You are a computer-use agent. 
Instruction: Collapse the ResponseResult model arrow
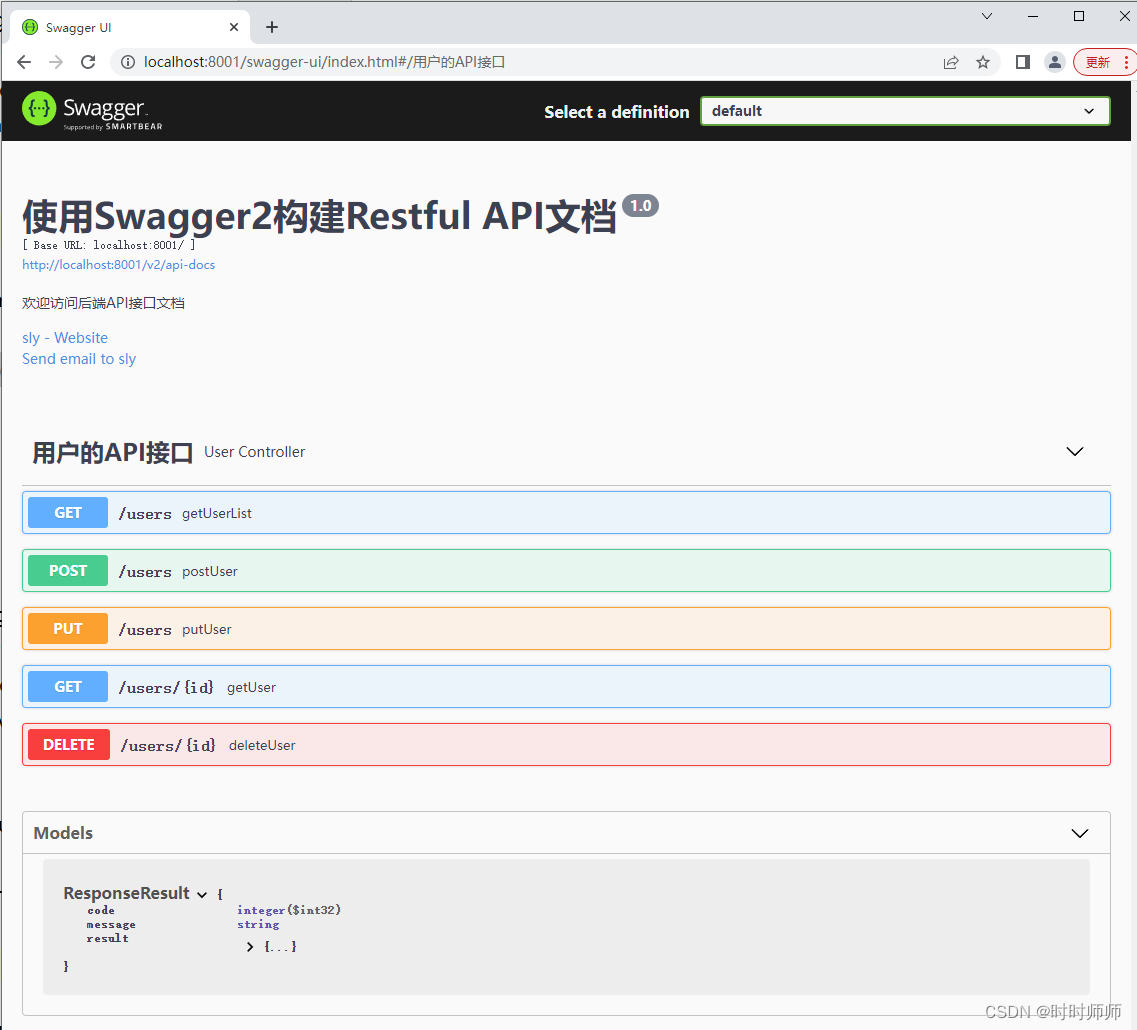202,895
